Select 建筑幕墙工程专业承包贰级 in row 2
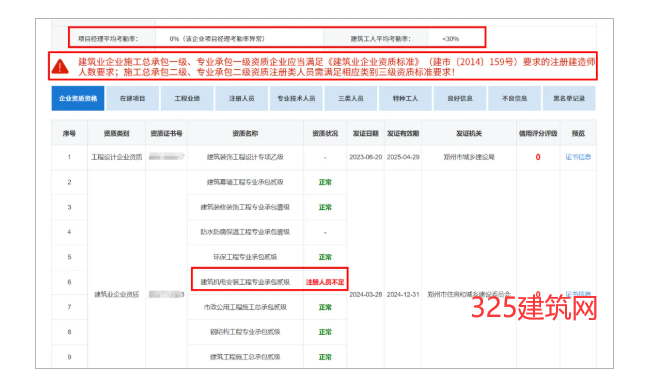Viewport: 657px width, 387px height. tap(245, 182)
